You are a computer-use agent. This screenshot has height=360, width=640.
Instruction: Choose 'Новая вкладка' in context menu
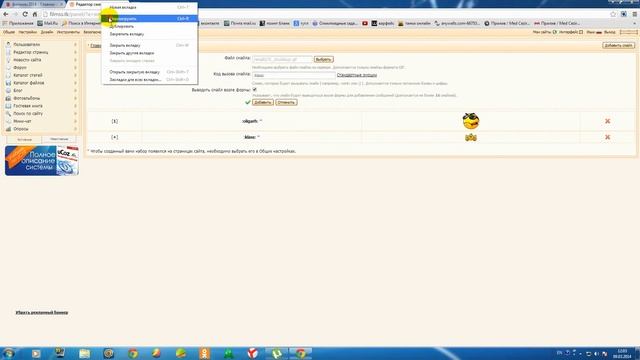tap(149, 7)
